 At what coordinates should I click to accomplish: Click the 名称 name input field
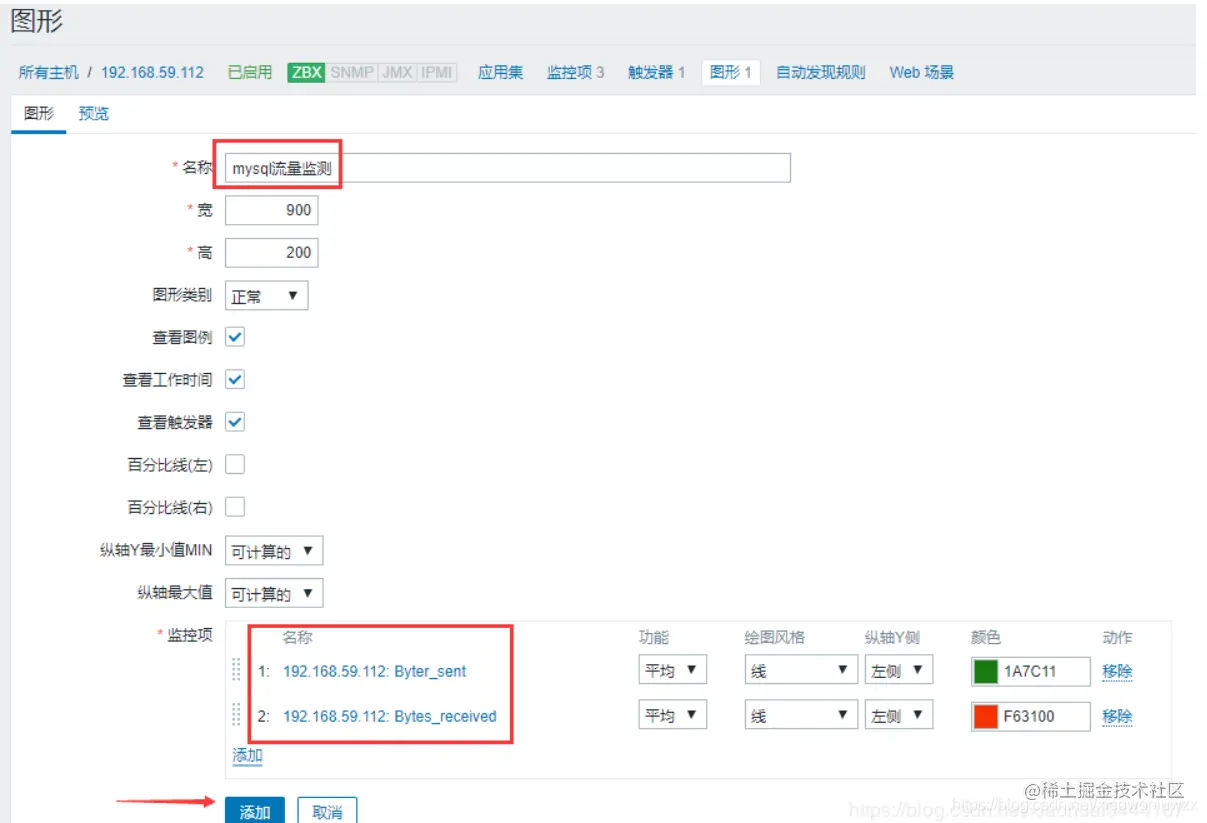508,168
